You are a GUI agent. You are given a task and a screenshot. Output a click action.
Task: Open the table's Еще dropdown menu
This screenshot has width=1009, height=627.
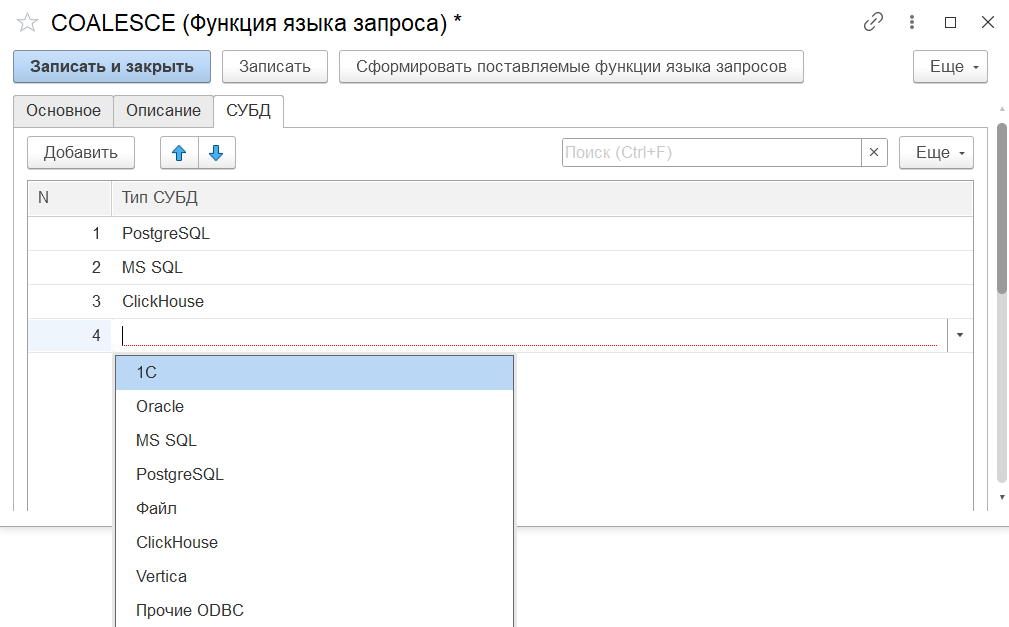[x=936, y=153]
